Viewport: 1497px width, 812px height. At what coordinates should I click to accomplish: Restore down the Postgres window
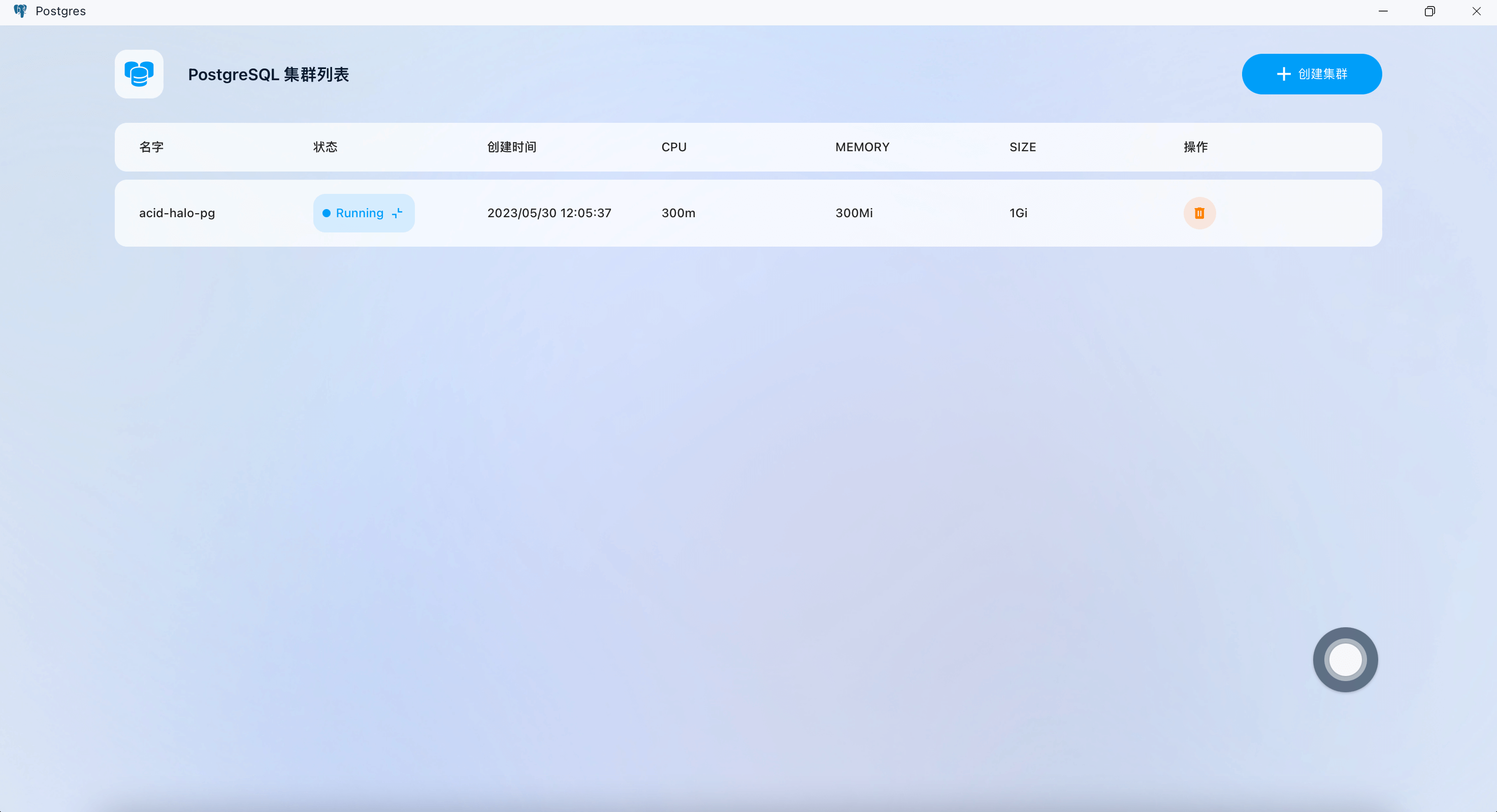(x=1429, y=11)
